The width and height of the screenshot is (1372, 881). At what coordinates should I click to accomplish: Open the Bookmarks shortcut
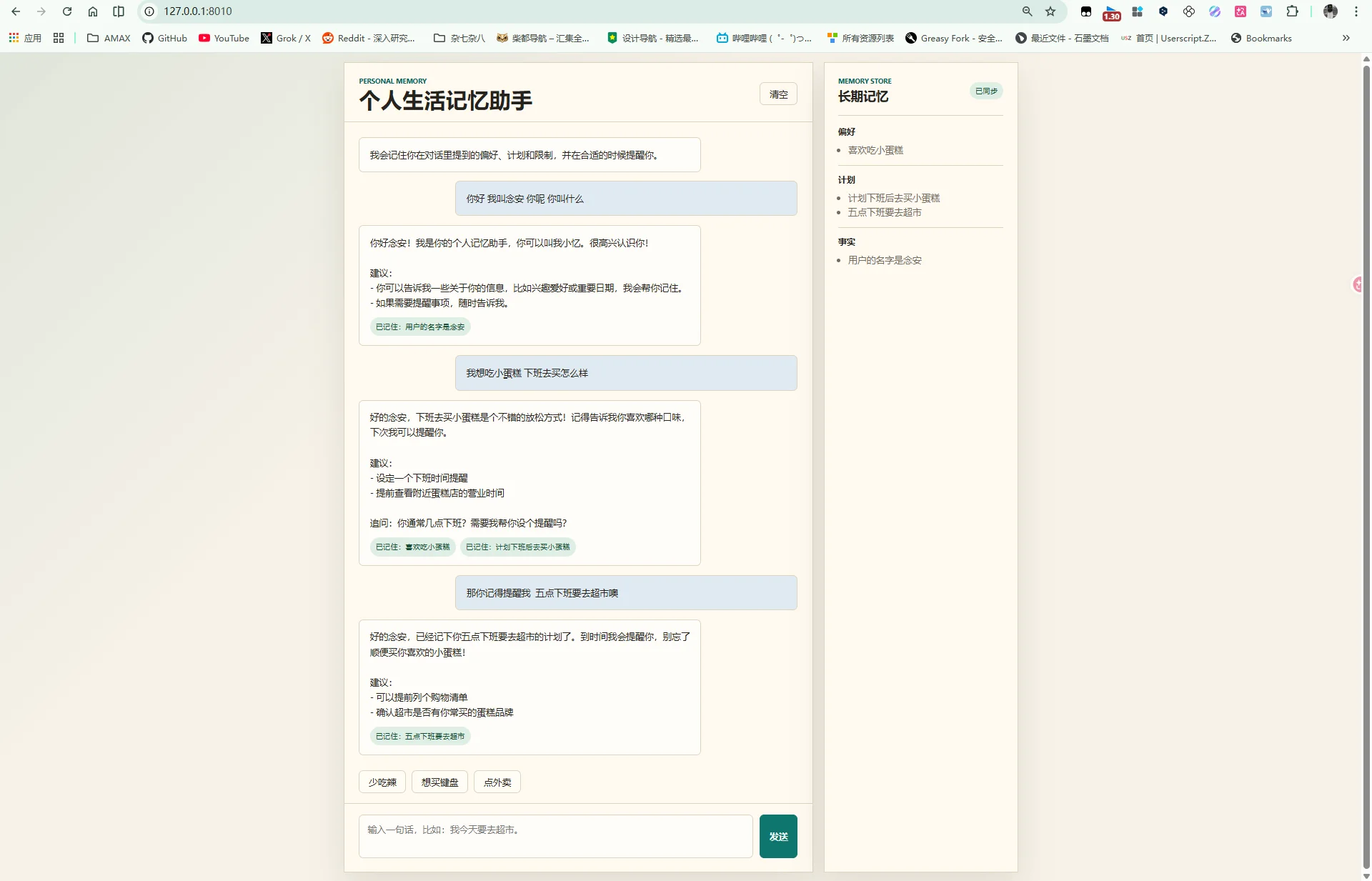[x=1261, y=38]
